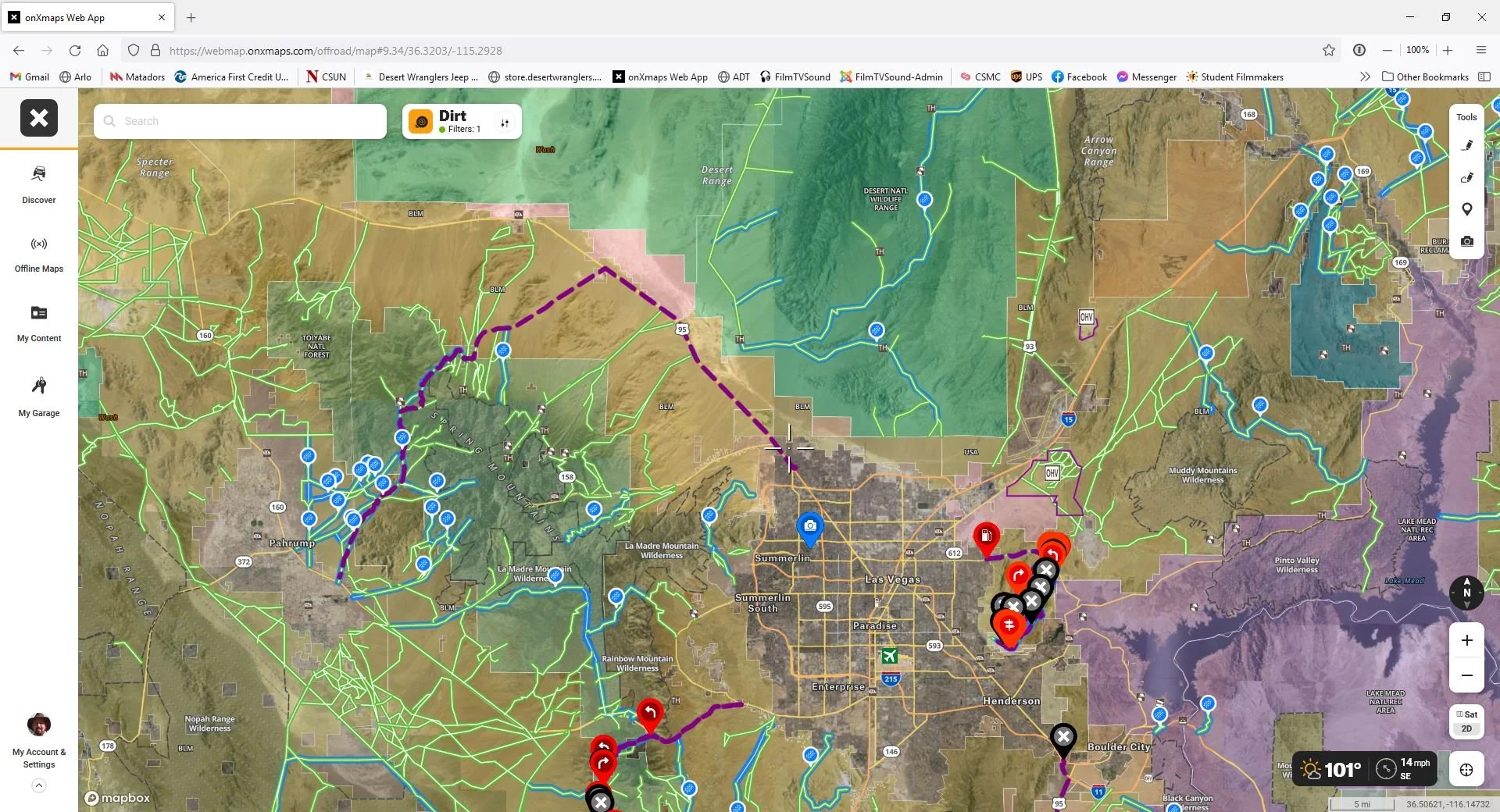Click the Search input field
Image resolution: width=1500 pixels, height=812 pixels.
point(241,121)
